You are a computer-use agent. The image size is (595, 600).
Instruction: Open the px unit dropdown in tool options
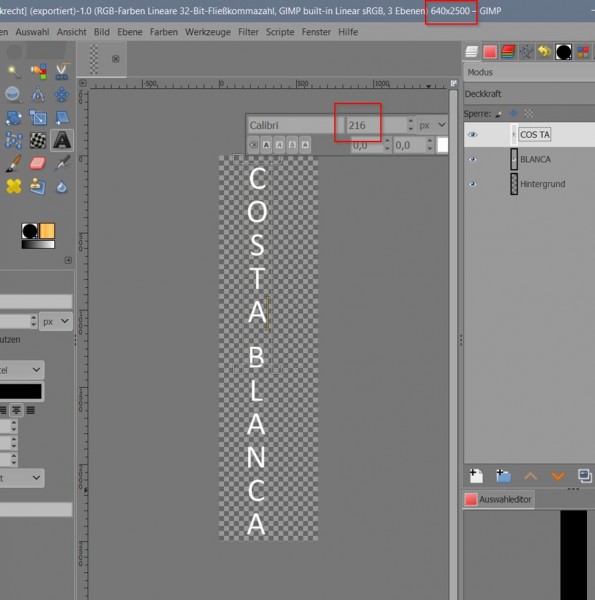56,321
